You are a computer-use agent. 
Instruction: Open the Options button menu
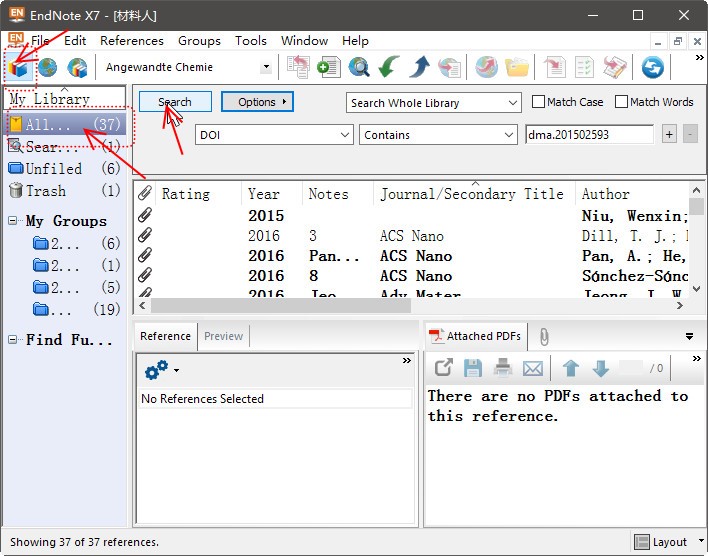[x=257, y=102]
